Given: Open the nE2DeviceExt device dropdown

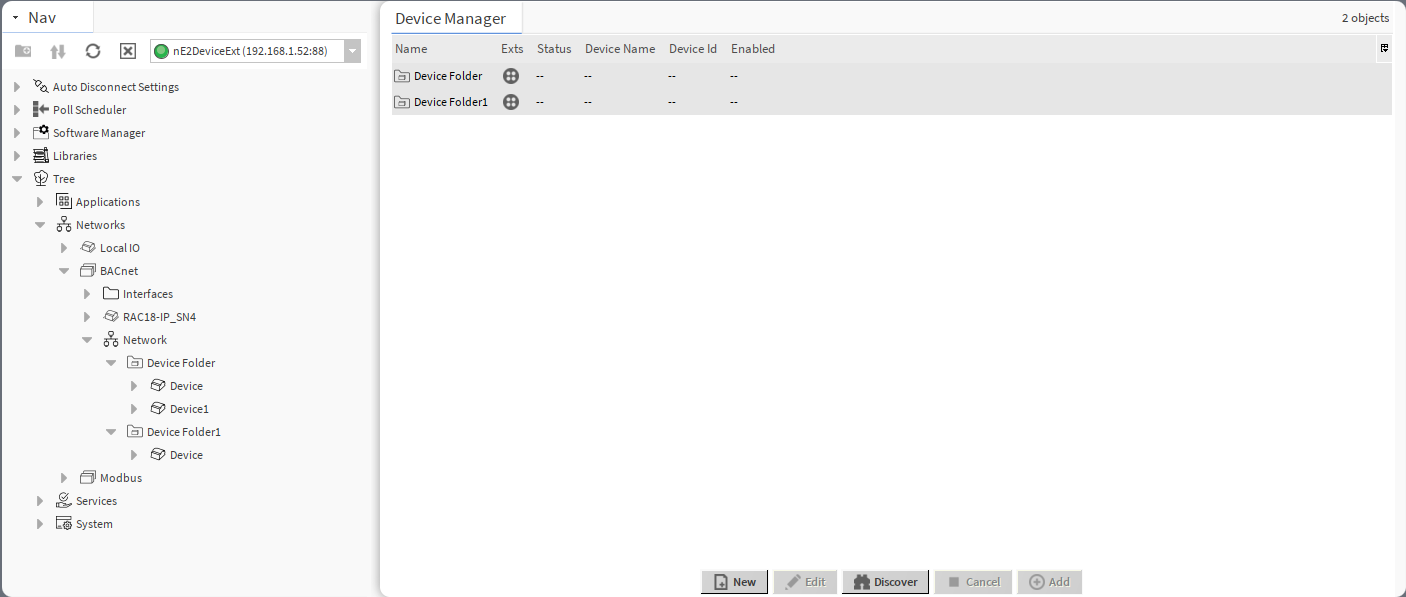Looking at the screenshot, I should pos(352,51).
